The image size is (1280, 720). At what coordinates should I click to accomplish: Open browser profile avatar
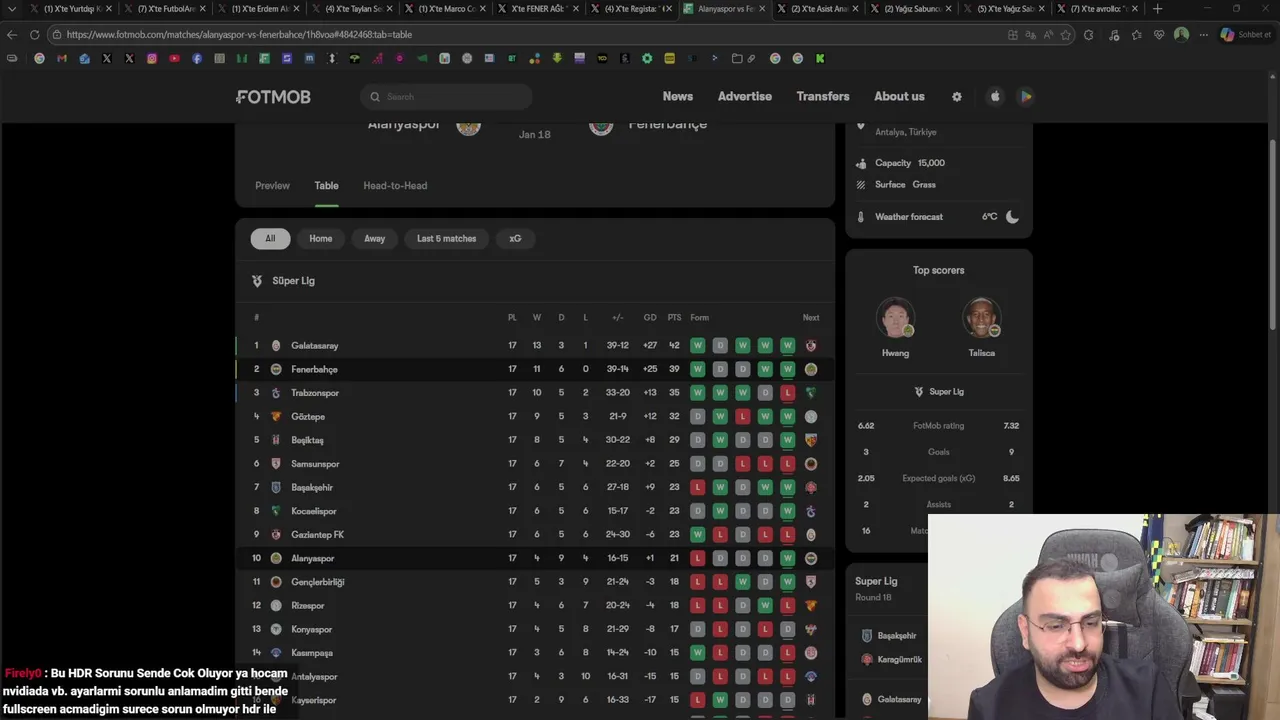1181,35
